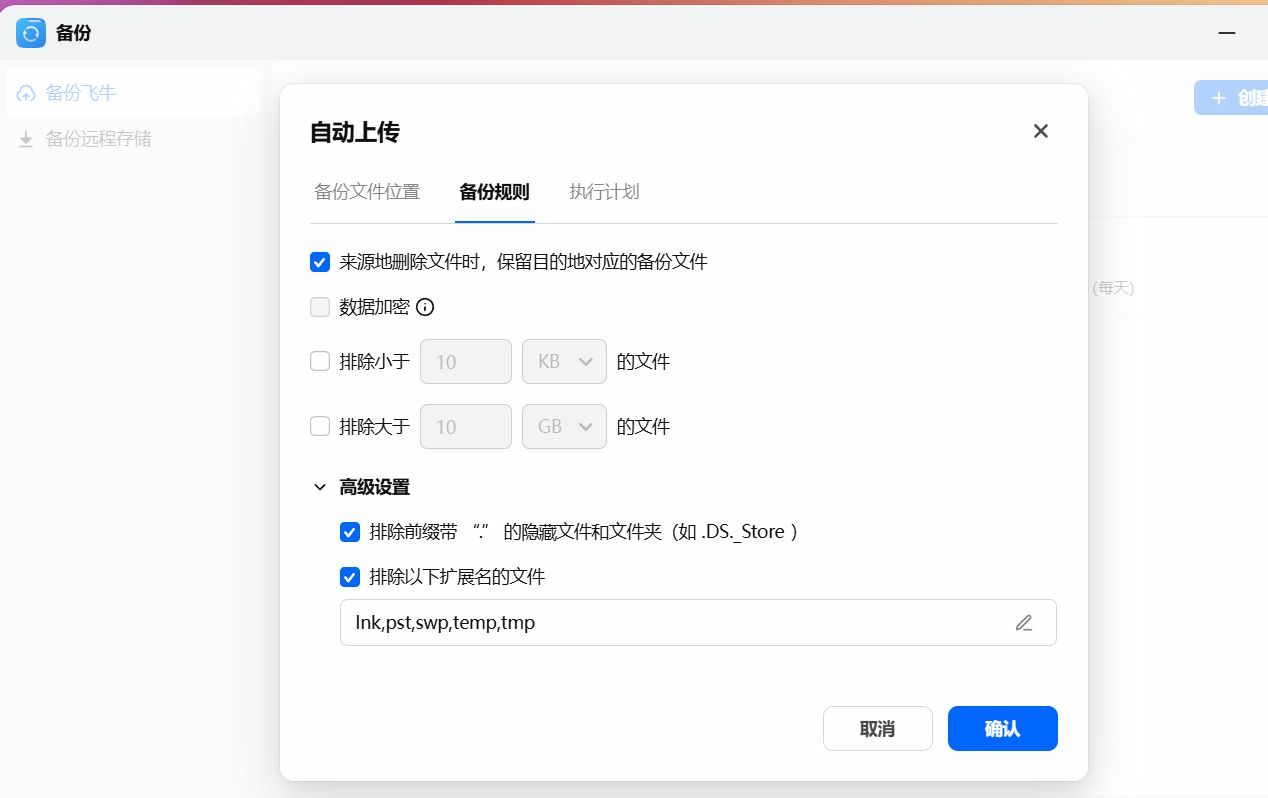Image resolution: width=1268 pixels, height=798 pixels.
Task: Click the 自动上传 dialog title
Action: (355, 132)
